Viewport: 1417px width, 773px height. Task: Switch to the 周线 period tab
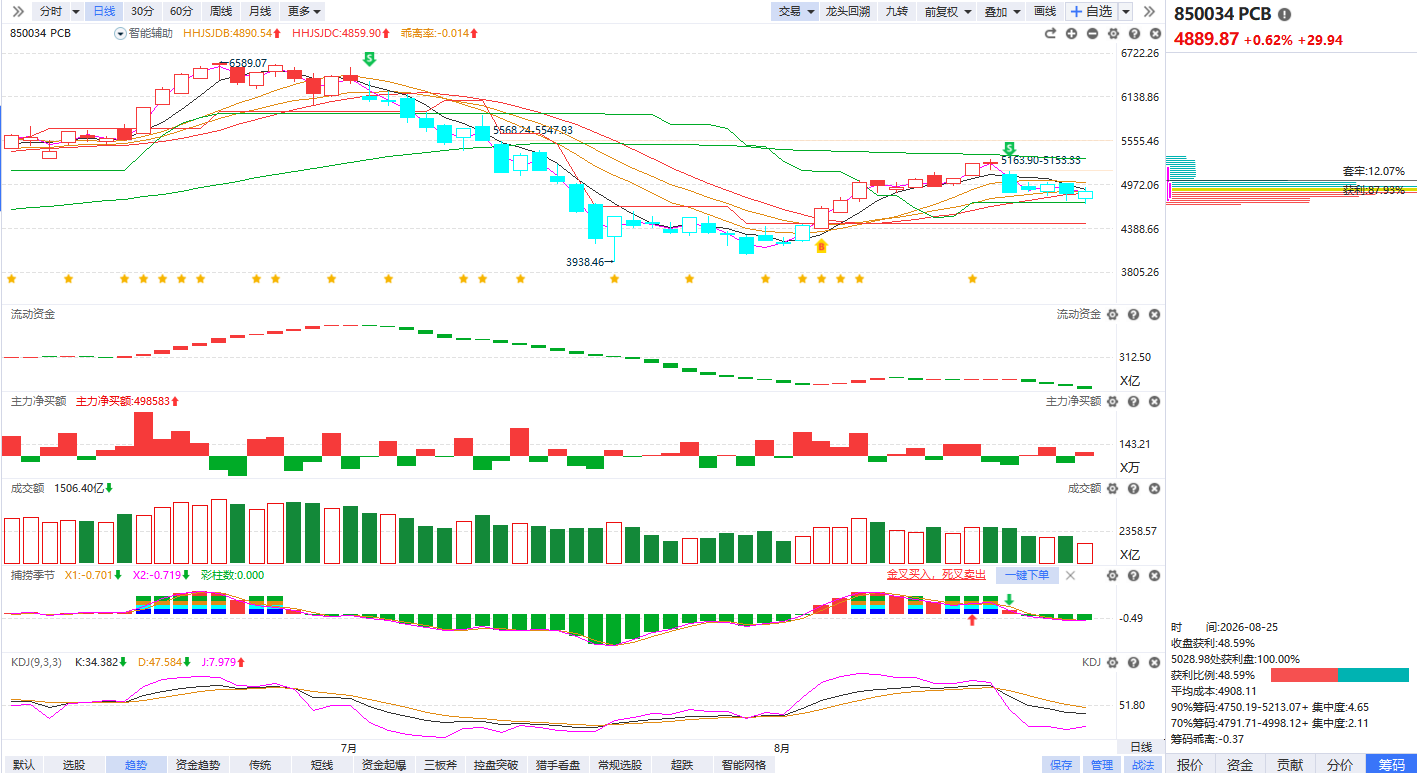coord(220,11)
